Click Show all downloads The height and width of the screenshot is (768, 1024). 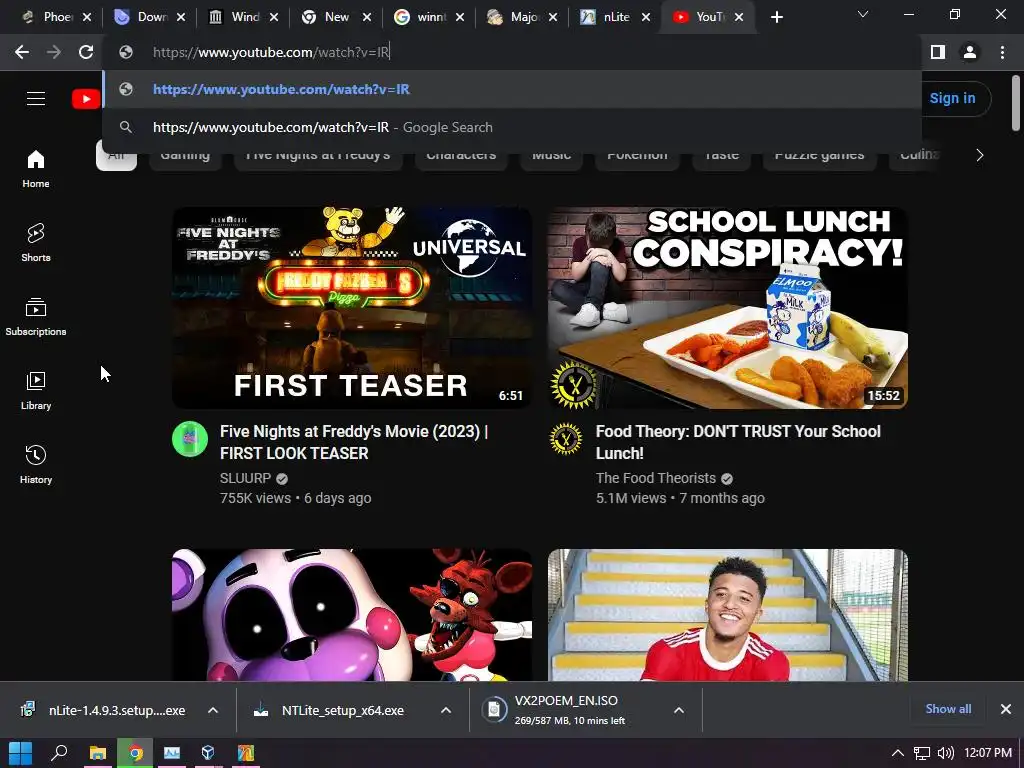click(x=948, y=709)
